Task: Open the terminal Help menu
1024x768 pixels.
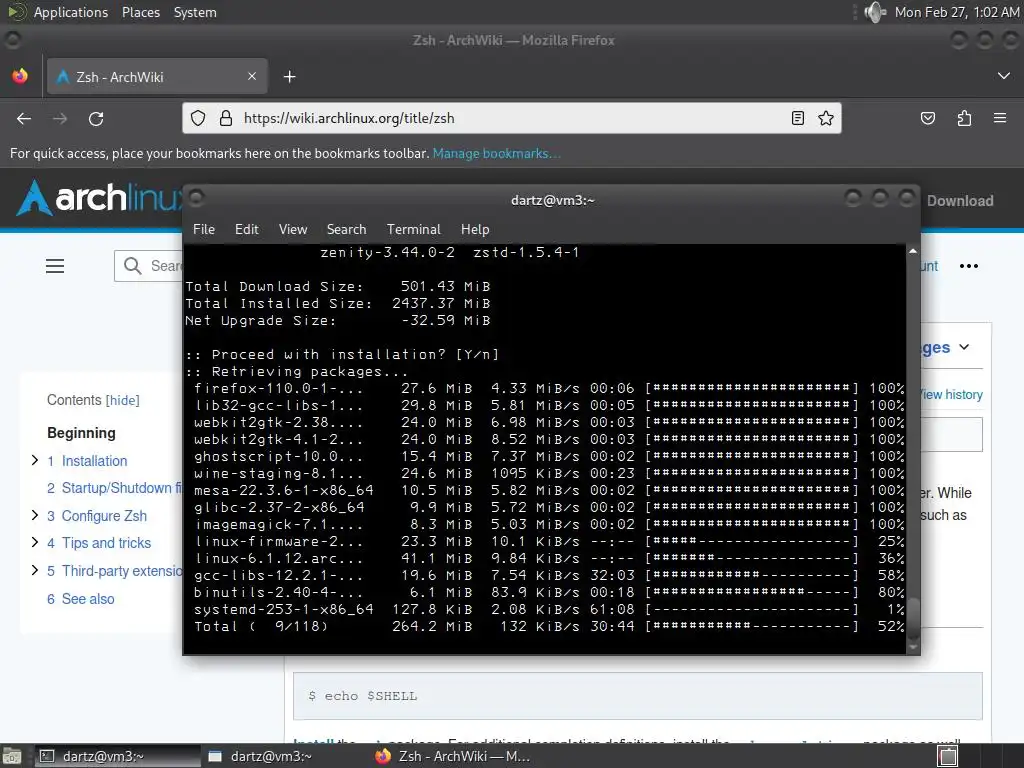Action: 475,229
